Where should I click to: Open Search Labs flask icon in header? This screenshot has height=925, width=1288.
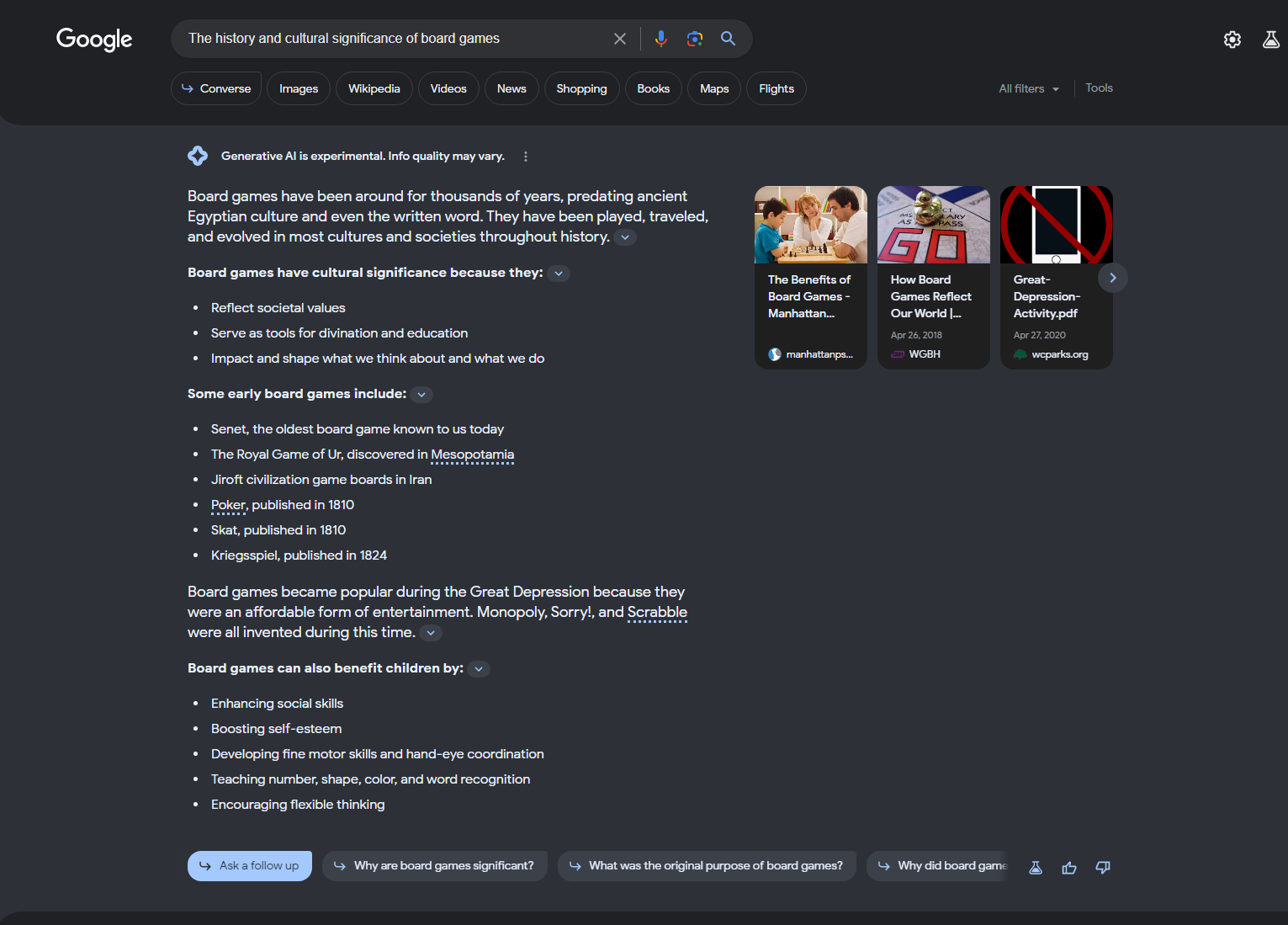pyautogui.click(x=1271, y=40)
